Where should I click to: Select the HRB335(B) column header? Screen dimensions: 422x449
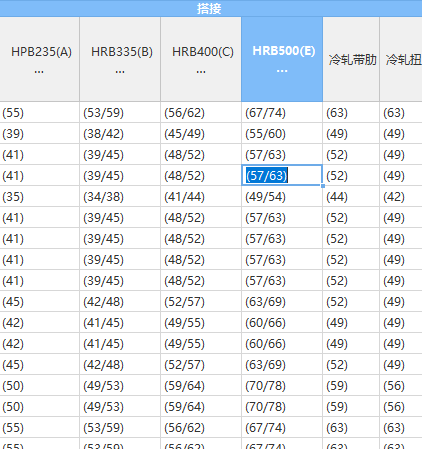(x=120, y=59)
